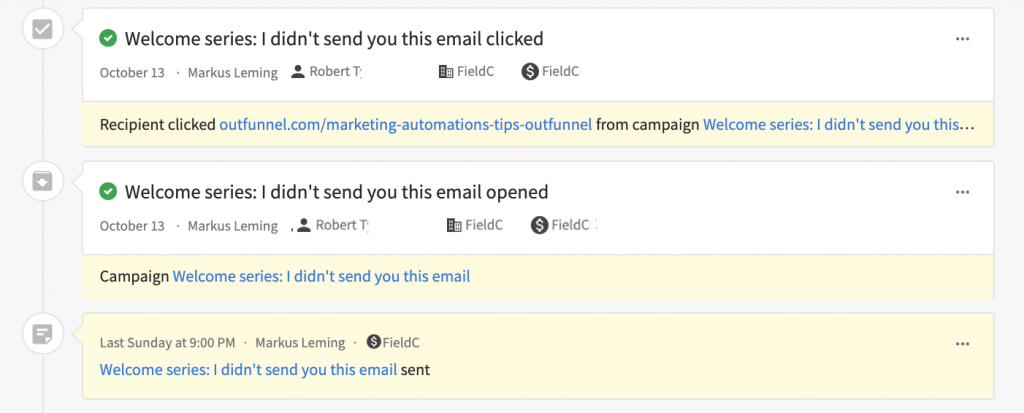
Task: Open Welcome series link in the sent note
Action: (x=248, y=370)
